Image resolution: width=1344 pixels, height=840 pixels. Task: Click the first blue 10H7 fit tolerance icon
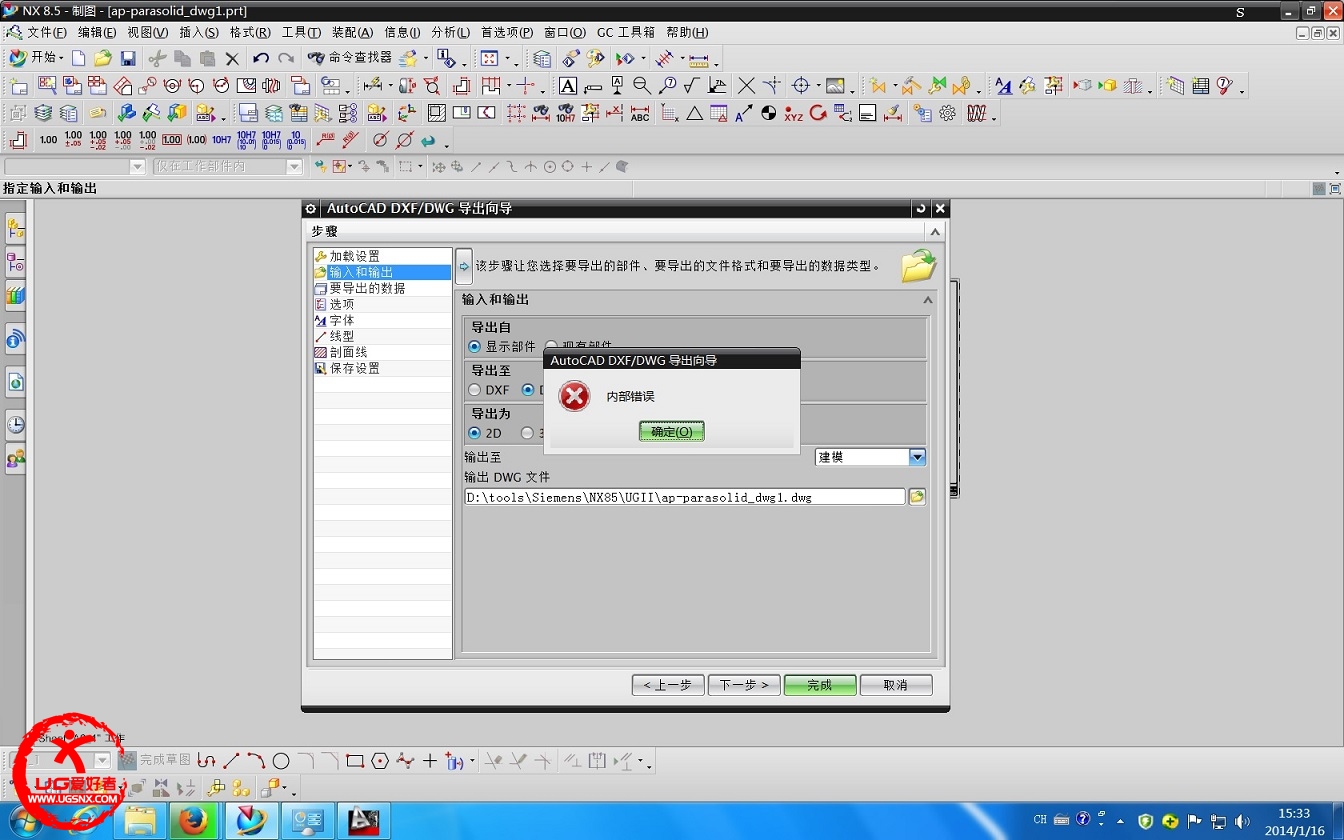(x=222, y=140)
